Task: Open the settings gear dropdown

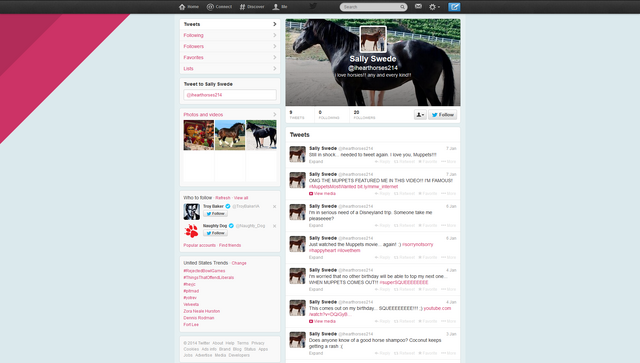Action: pos(434,7)
